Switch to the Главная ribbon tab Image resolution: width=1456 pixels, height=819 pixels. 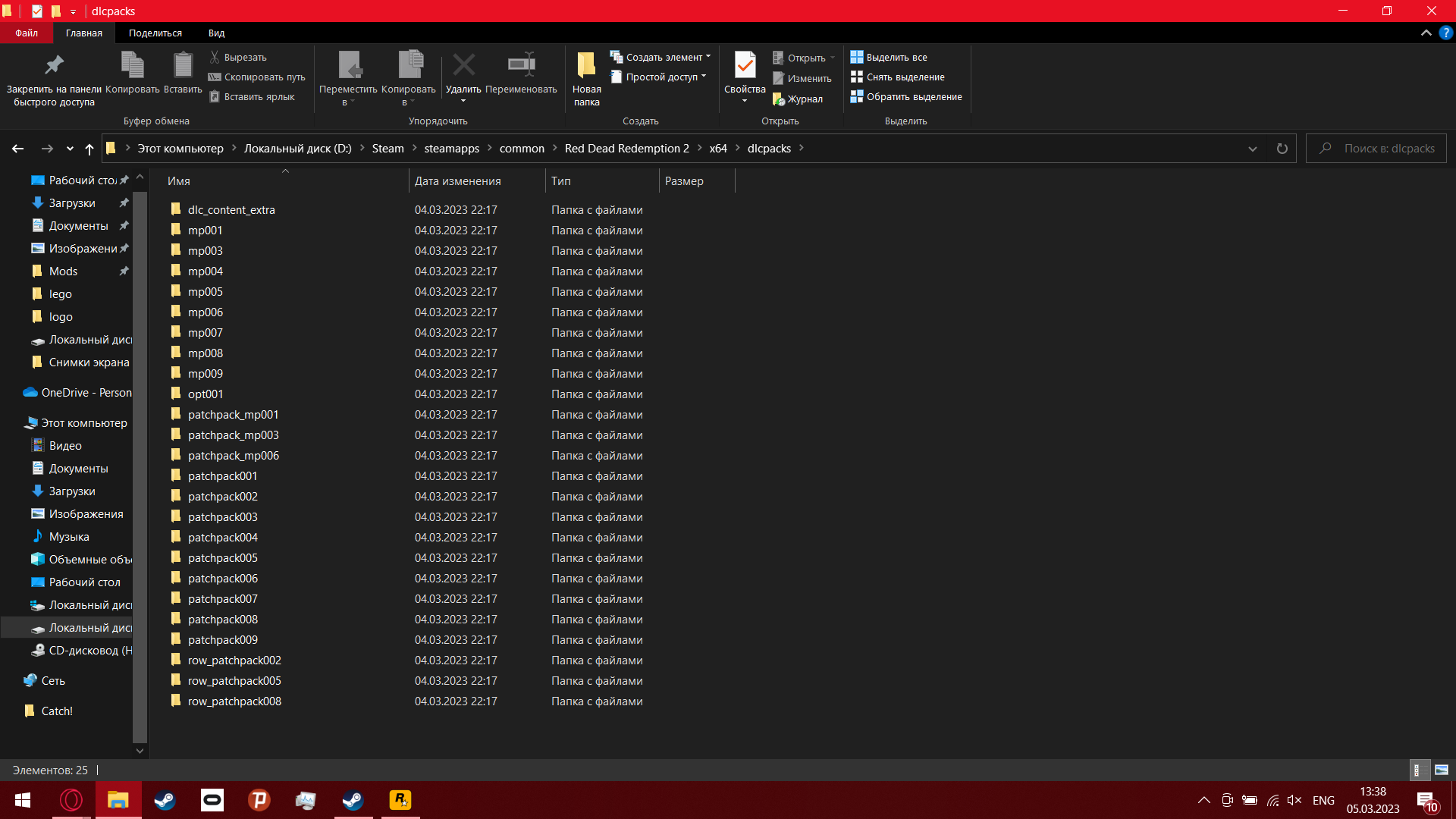click(83, 33)
